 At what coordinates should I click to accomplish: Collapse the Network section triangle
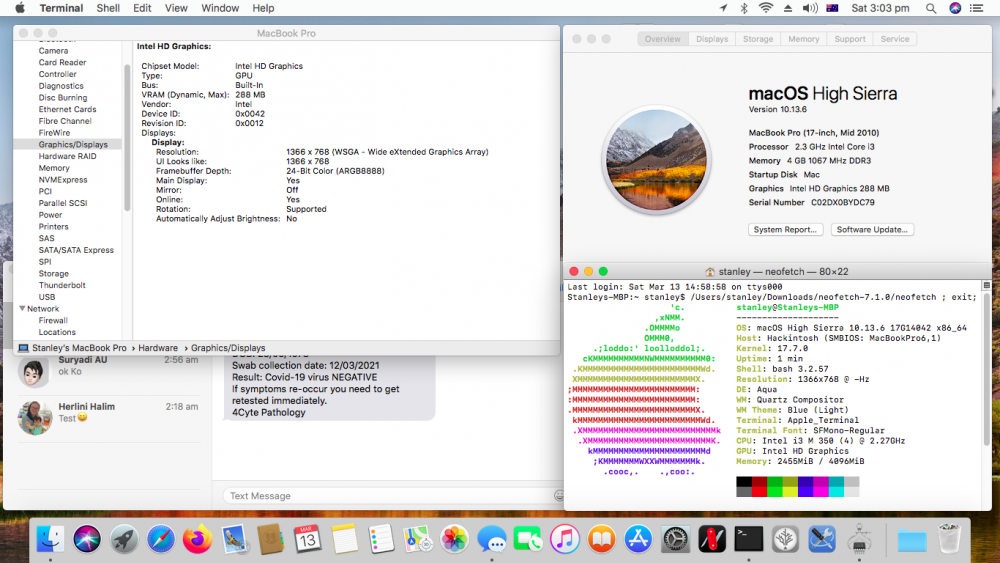(22, 309)
